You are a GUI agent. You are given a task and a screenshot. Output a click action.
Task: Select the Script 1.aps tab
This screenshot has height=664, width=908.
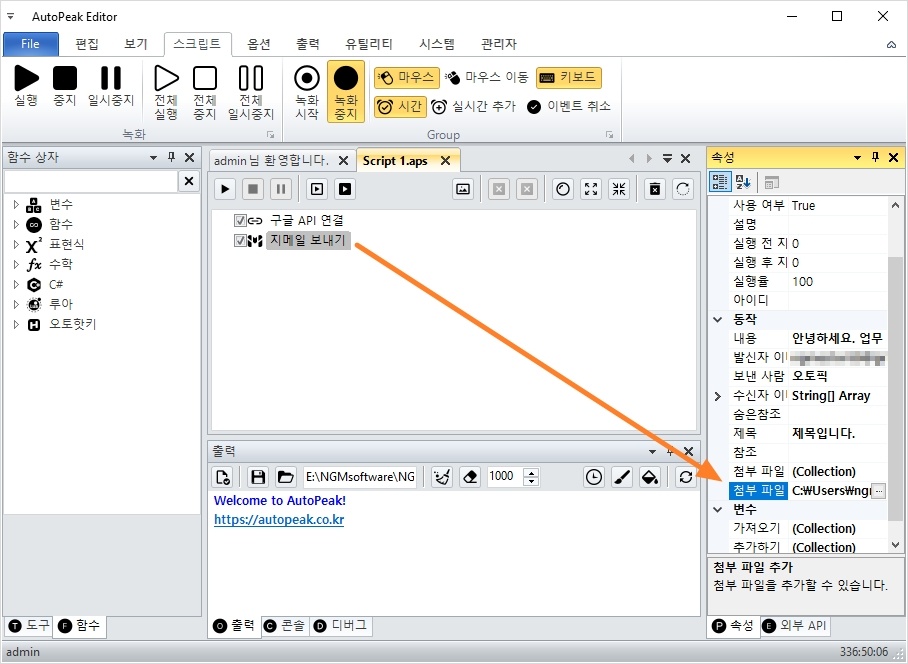point(395,161)
